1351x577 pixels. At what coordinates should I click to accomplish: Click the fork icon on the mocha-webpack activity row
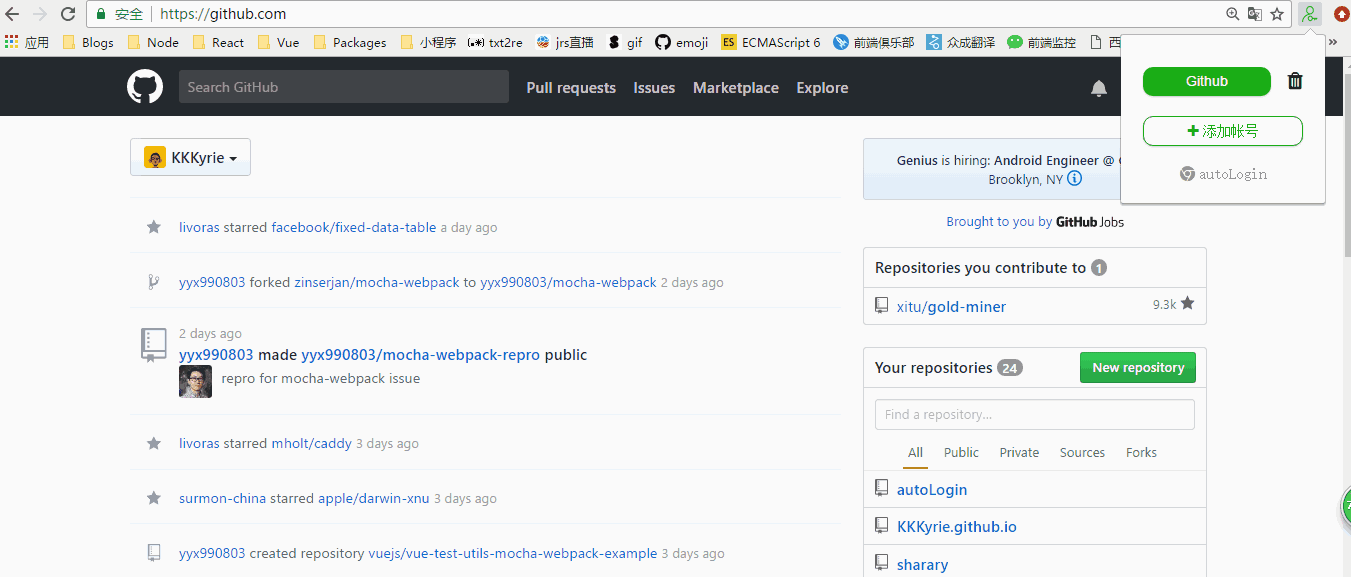(x=153, y=282)
